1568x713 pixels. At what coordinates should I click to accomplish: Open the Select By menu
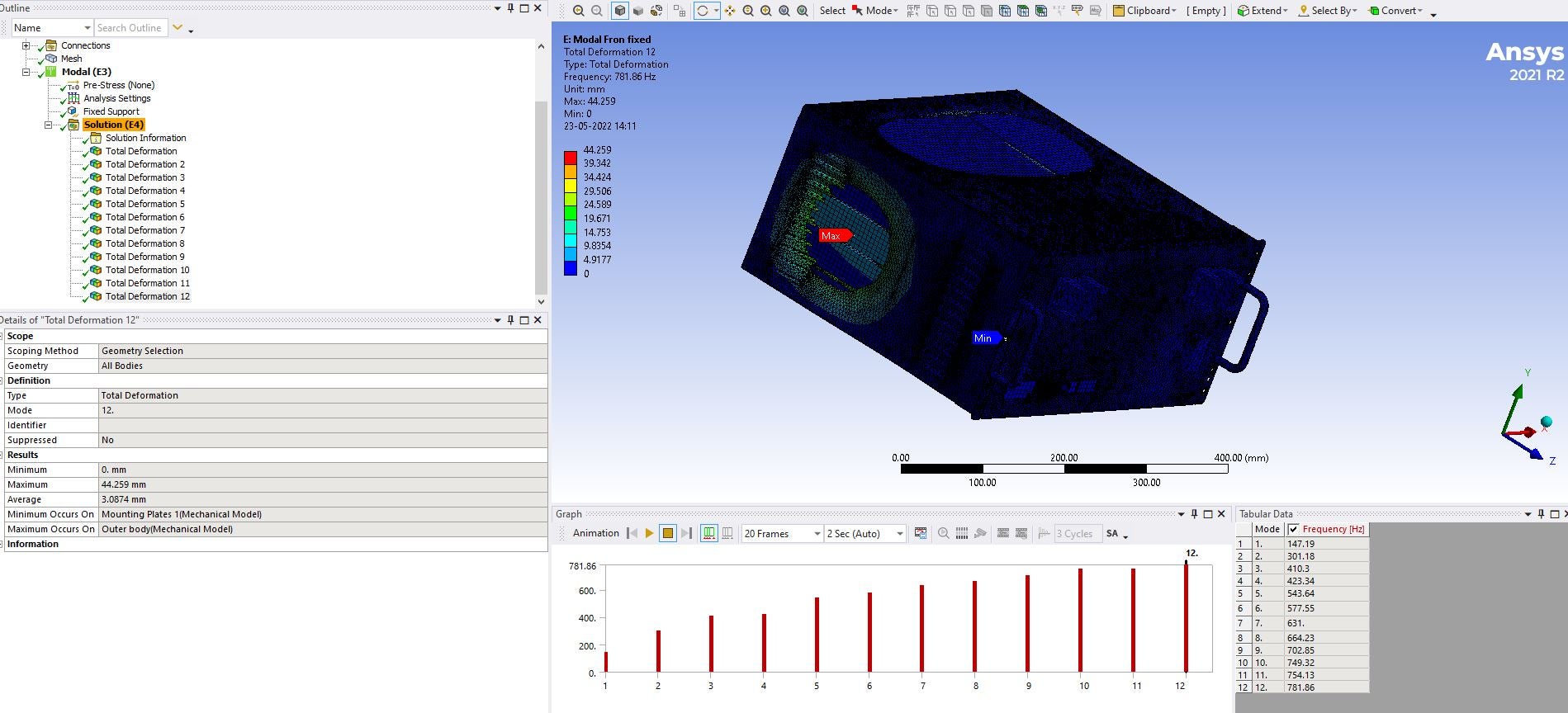(x=1328, y=11)
